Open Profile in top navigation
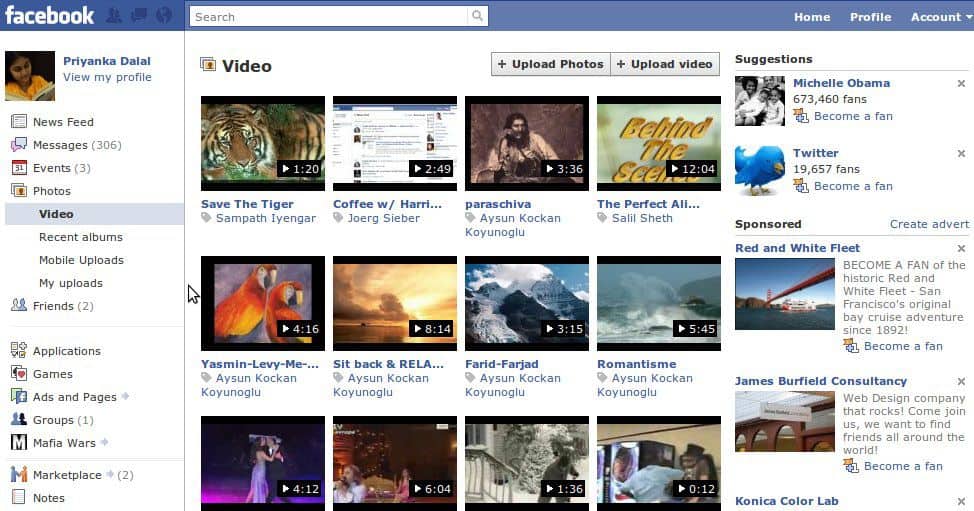This screenshot has height=511, width=974. pyautogui.click(x=870, y=17)
